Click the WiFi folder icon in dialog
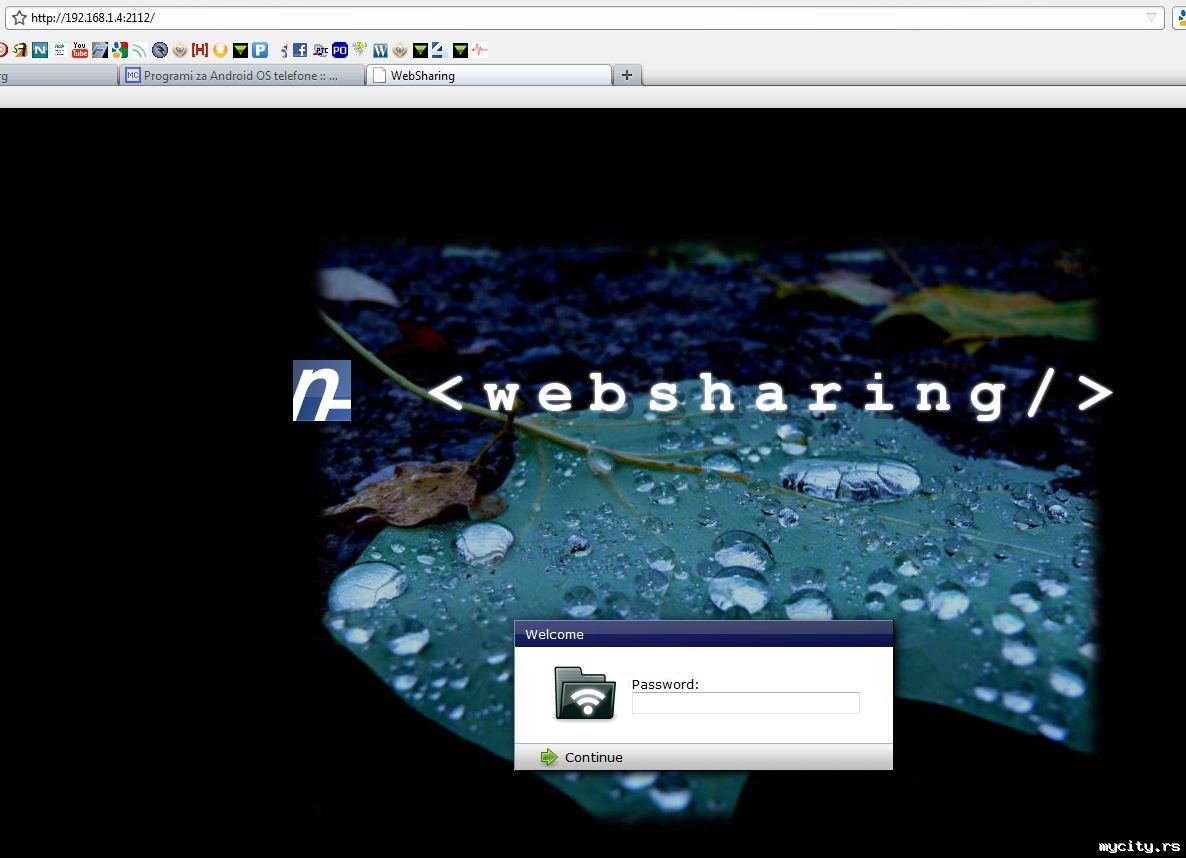 click(585, 693)
